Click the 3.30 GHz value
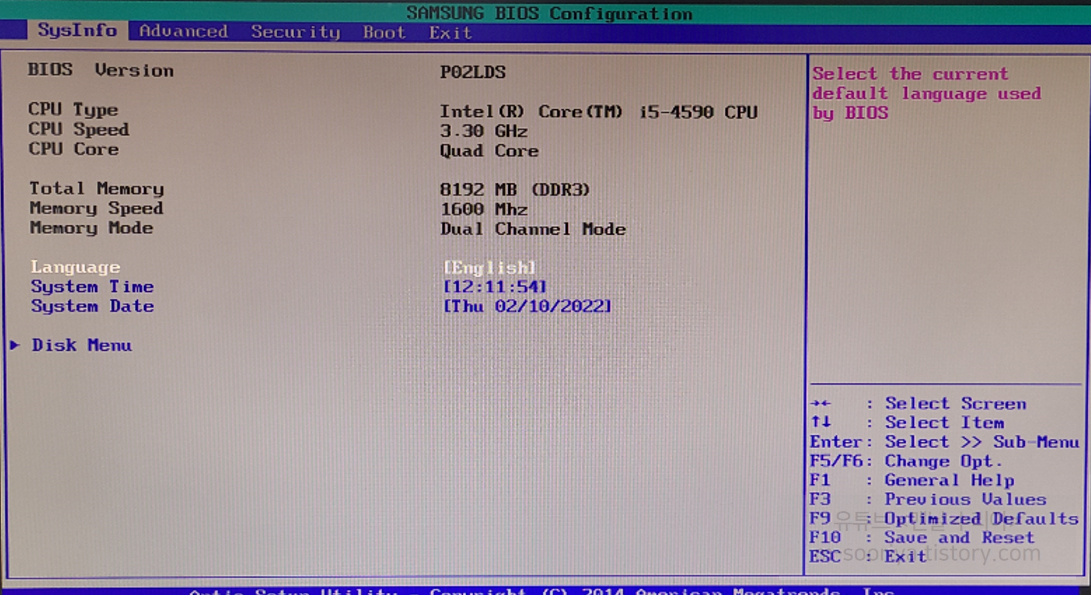 click(x=484, y=132)
